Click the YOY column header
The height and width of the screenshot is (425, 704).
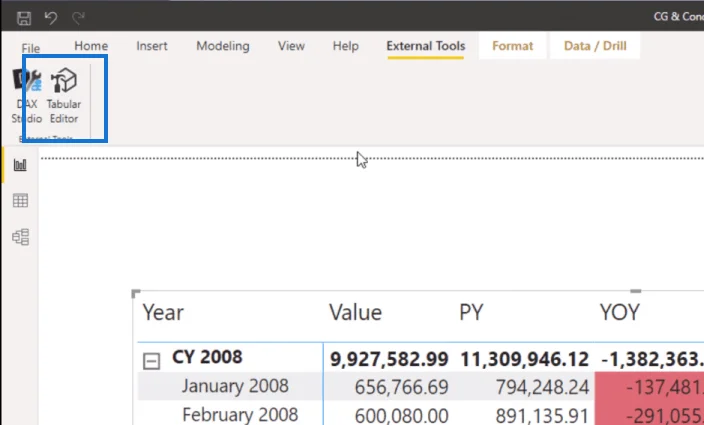click(620, 312)
